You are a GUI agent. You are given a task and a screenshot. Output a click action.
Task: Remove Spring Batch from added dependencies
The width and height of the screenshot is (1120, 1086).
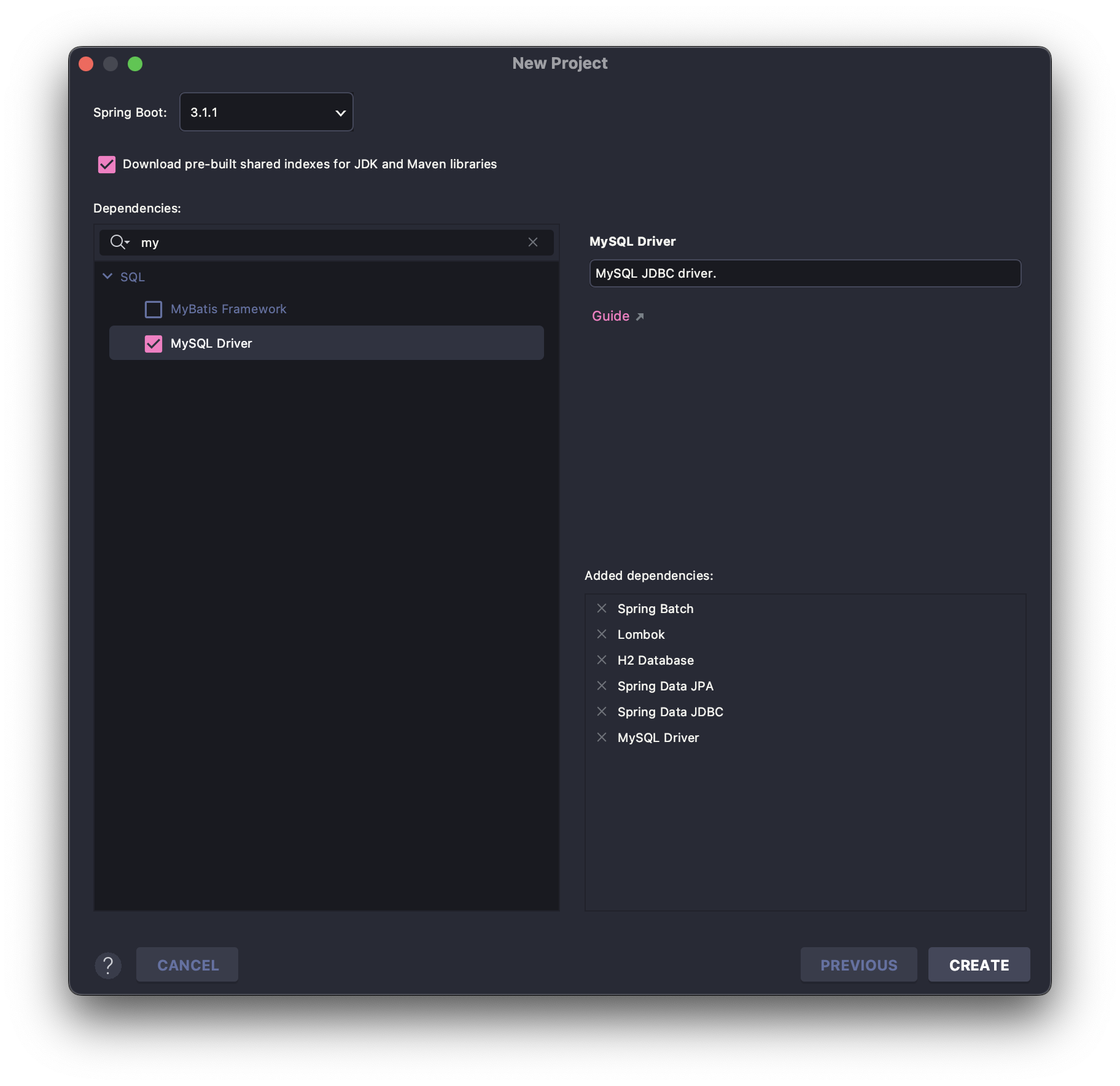coord(602,608)
